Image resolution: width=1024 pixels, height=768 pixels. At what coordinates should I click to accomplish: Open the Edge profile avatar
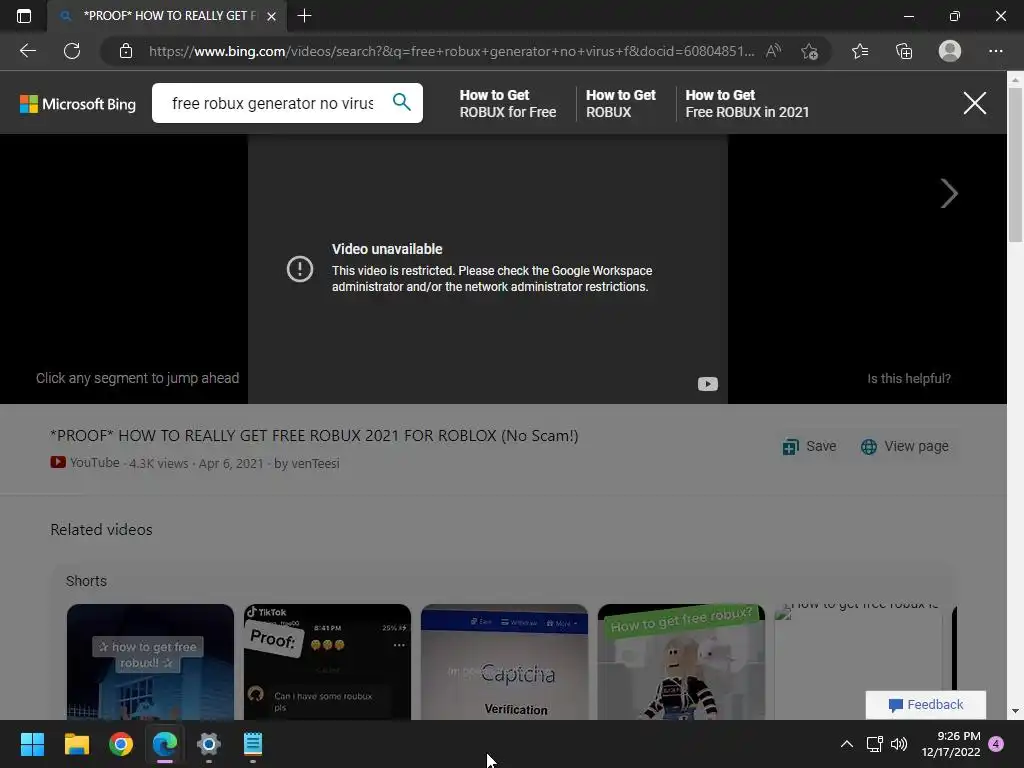(x=950, y=51)
